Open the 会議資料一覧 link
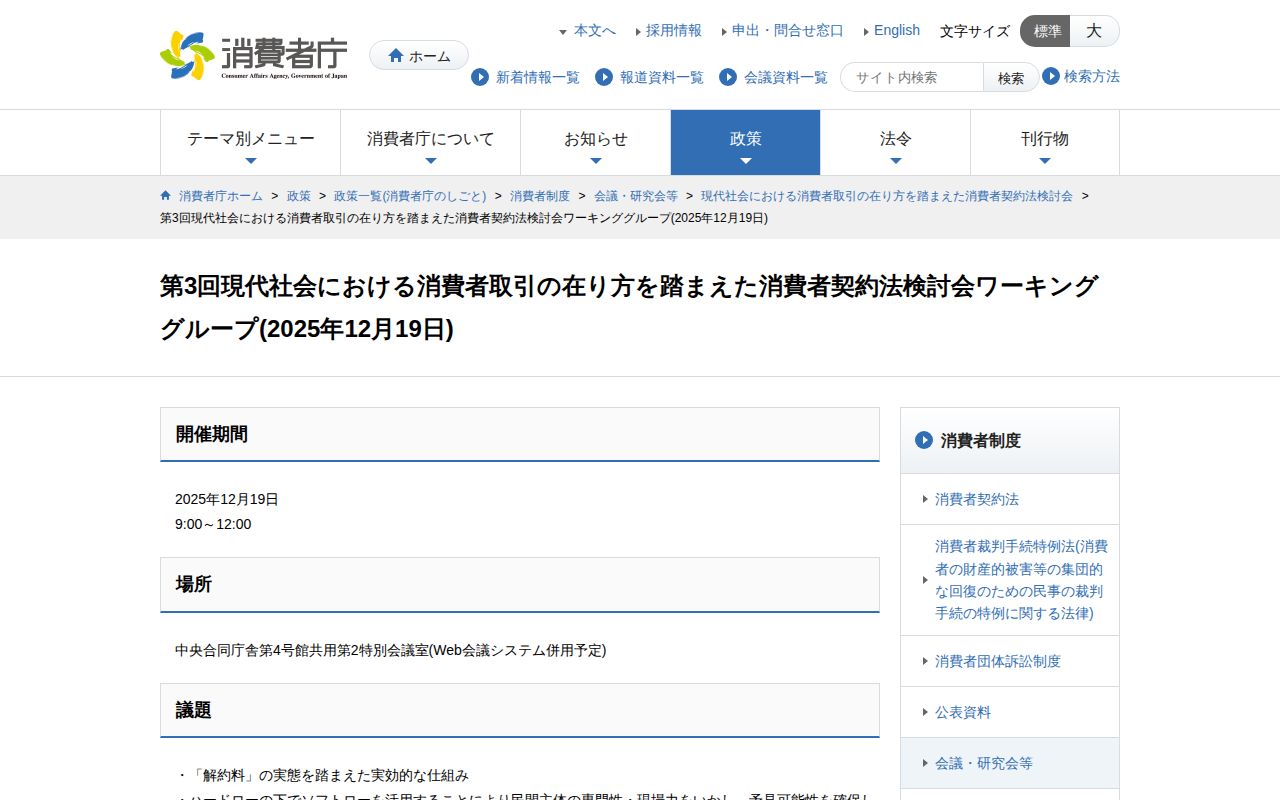This screenshot has height=800, width=1280. pos(786,77)
